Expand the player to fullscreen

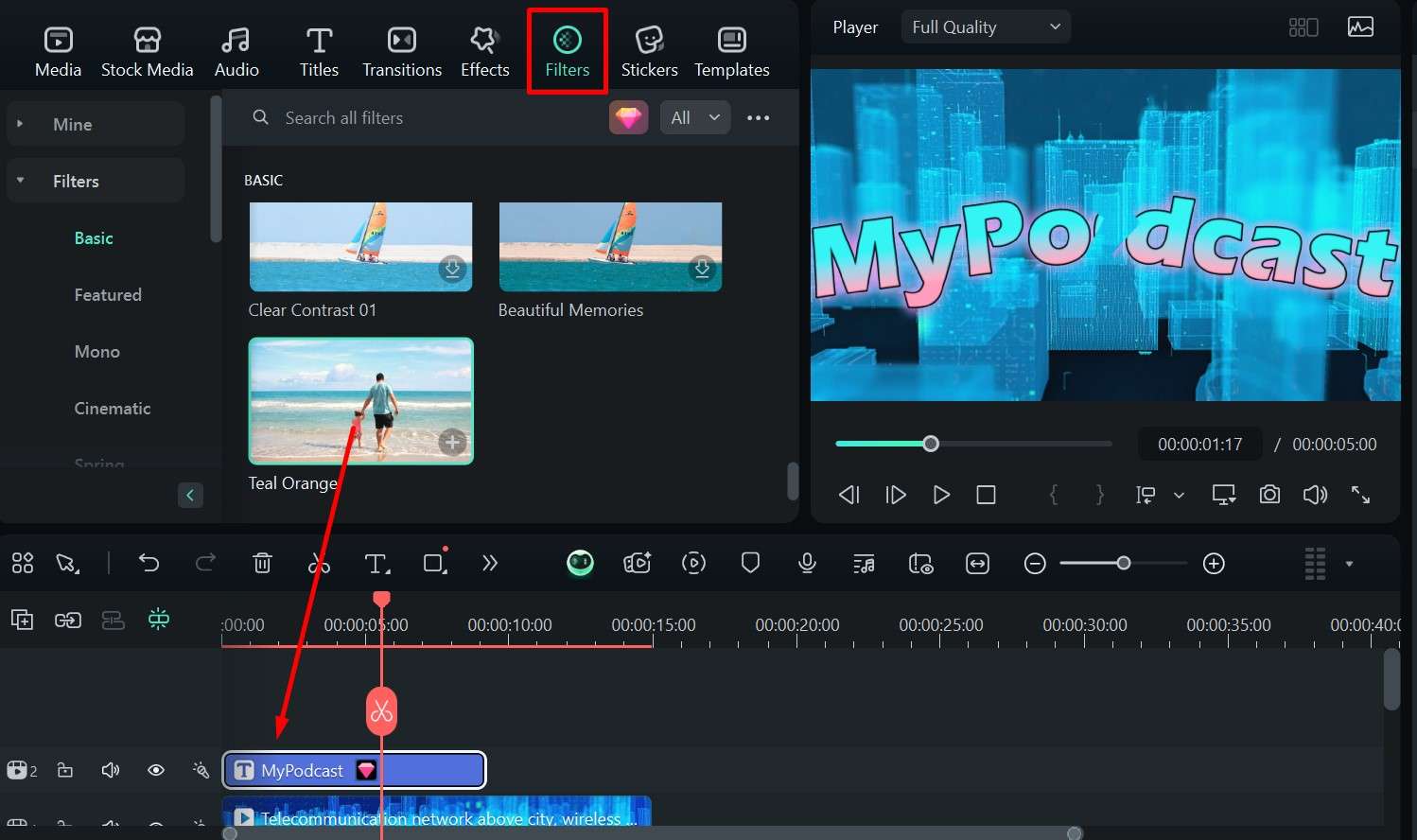coord(1360,495)
